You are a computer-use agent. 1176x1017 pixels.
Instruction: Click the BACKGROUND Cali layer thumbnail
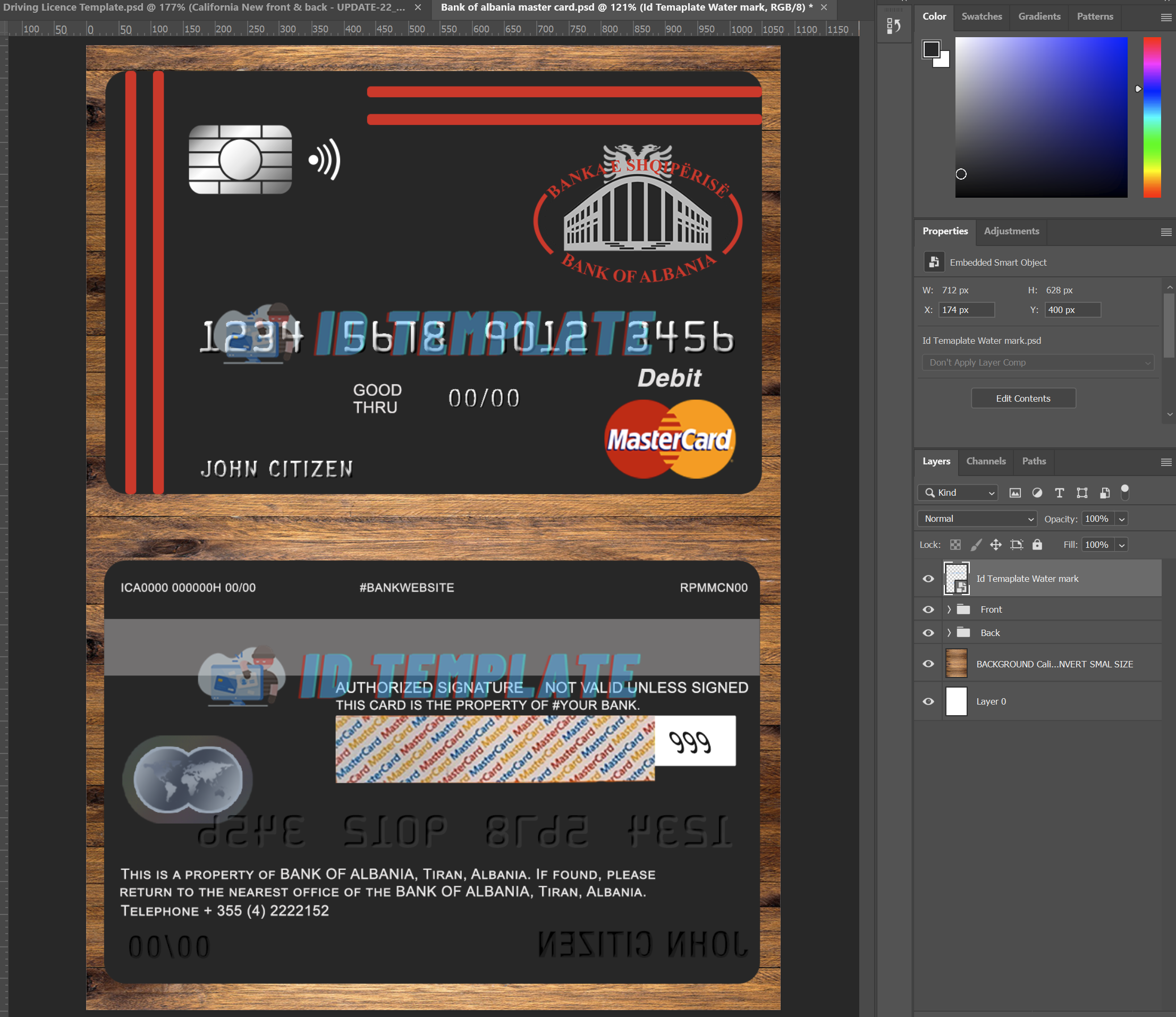pos(957,664)
